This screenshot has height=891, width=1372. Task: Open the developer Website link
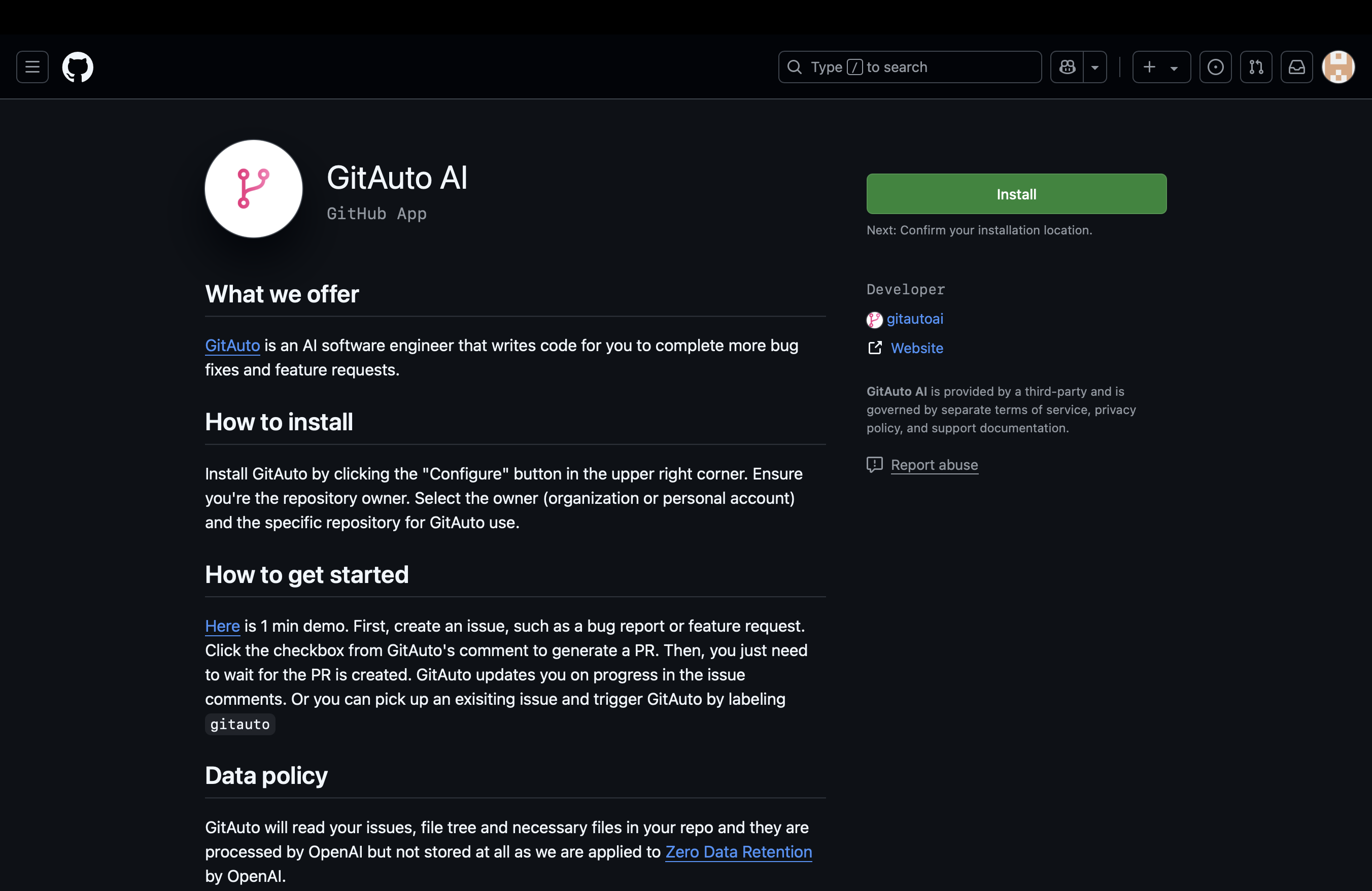[x=916, y=347]
